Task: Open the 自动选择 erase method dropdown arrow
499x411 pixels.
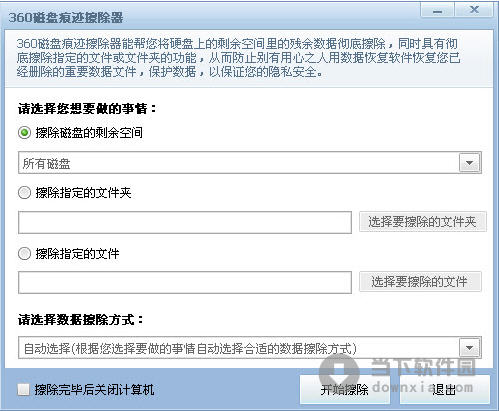Action: (469, 348)
